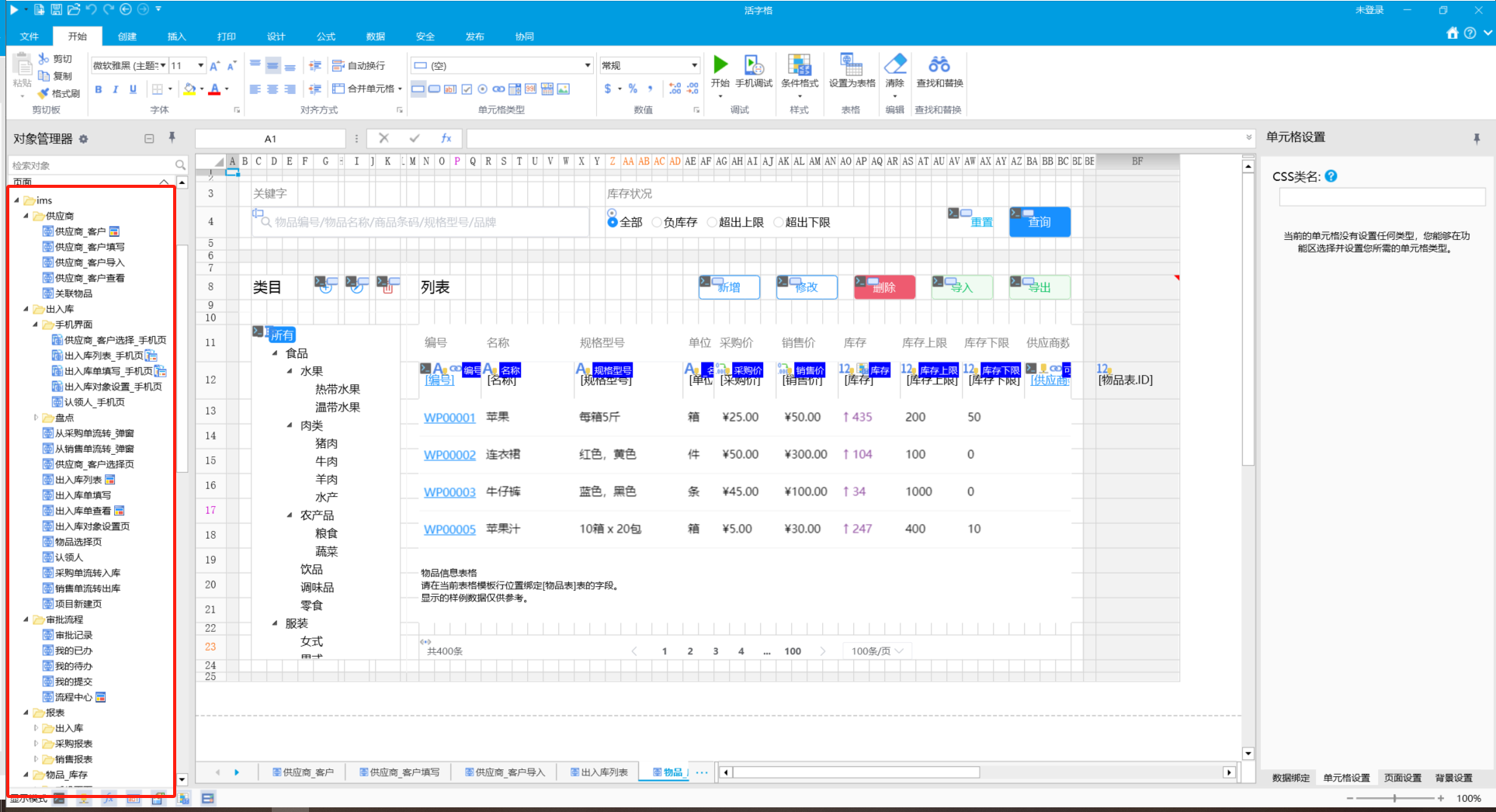The height and width of the screenshot is (812, 1496).
Task: Open the font size dropdown
Action: tap(201, 66)
